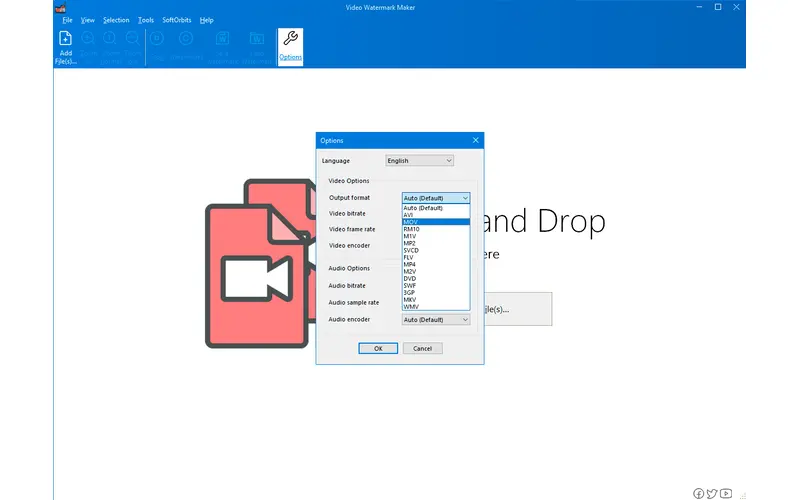Click the Add File(s) toolbar icon
The height and width of the screenshot is (500, 800).
pos(65,45)
